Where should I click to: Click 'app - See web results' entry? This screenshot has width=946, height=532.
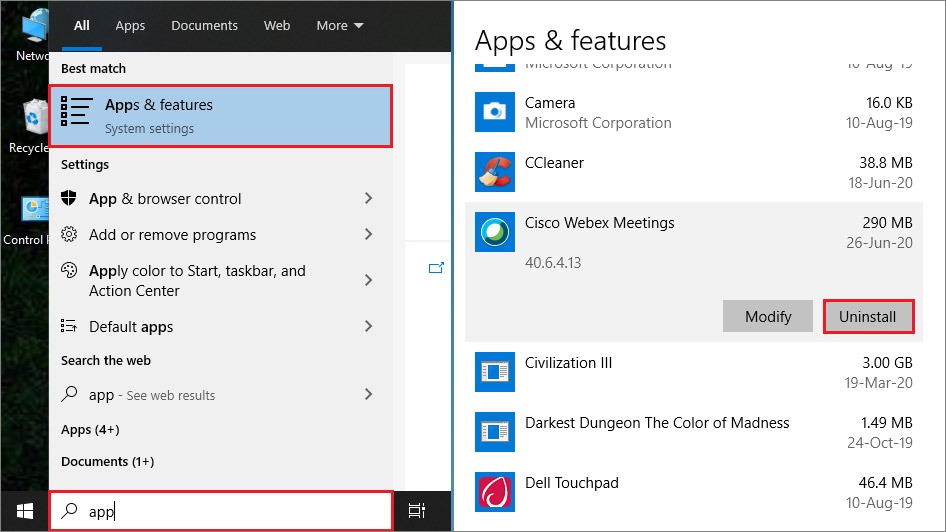221,394
